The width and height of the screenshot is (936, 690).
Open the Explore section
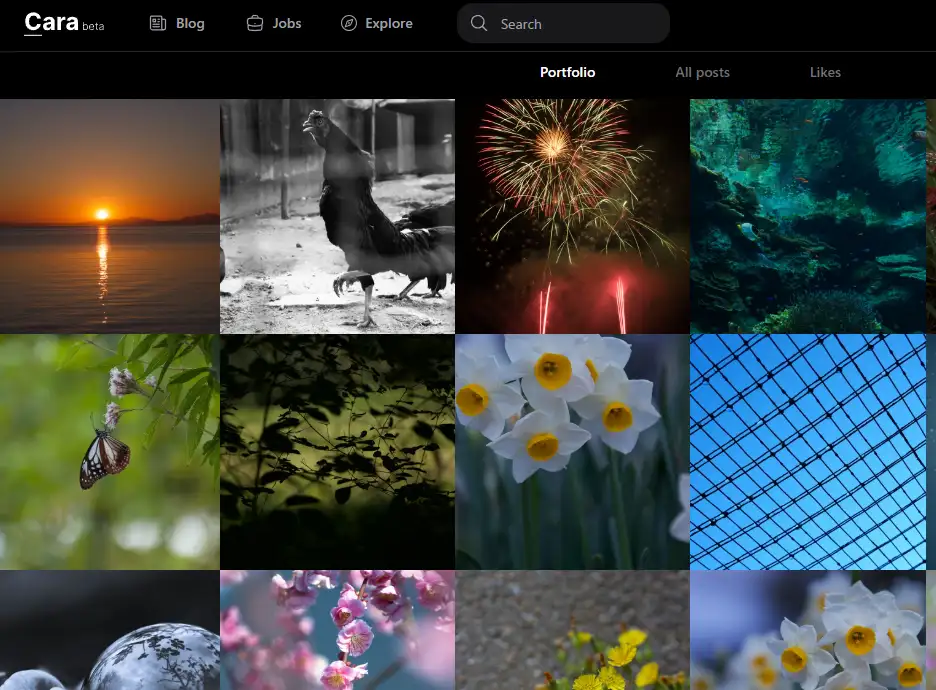(388, 23)
